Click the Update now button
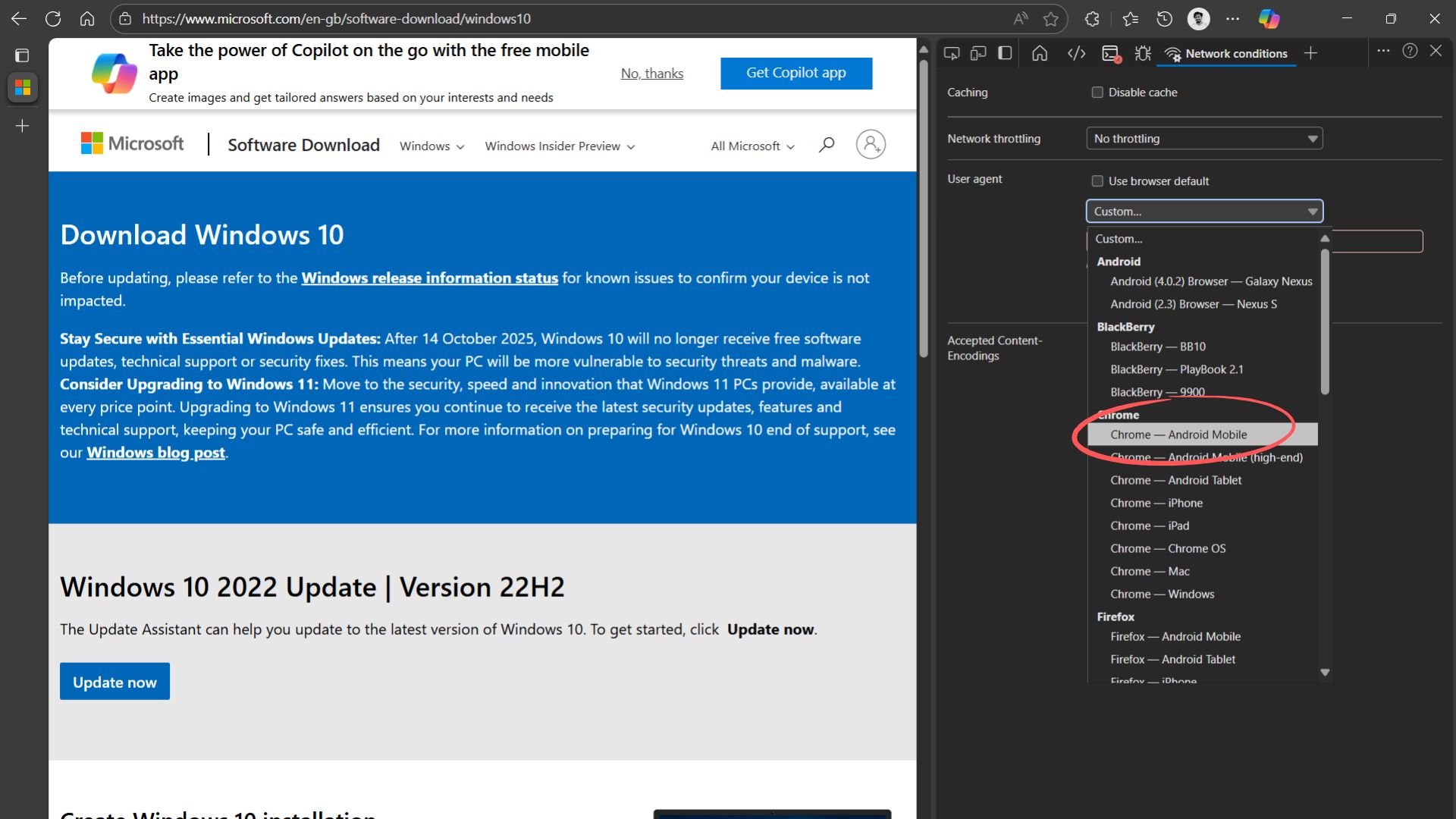Viewport: 1456px width, 819px height. coord(115,682)
